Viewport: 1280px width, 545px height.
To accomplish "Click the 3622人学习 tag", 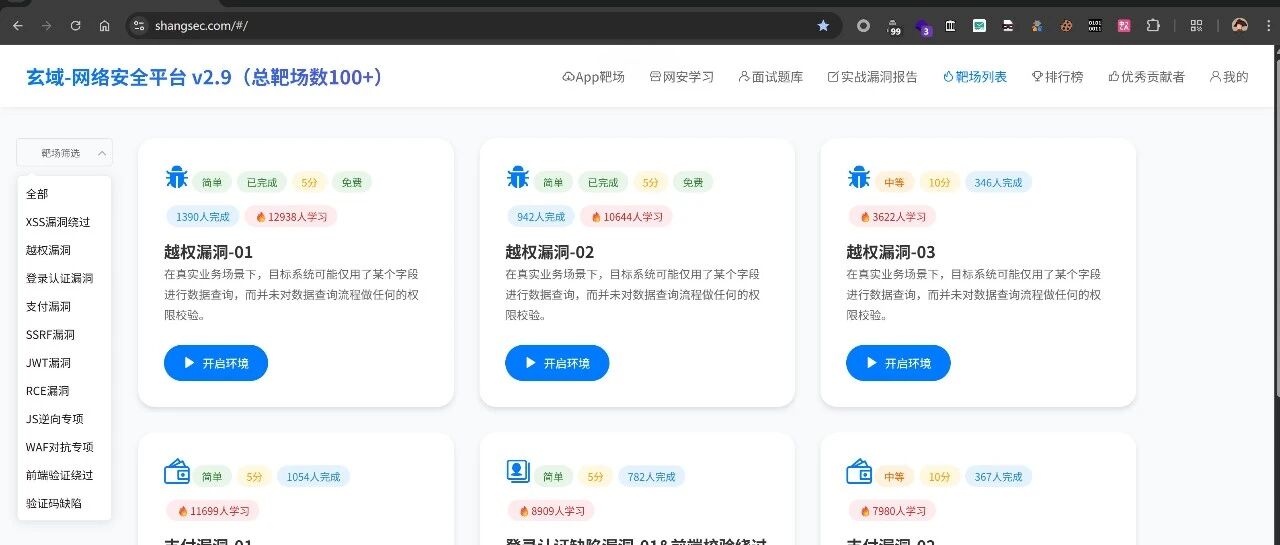I will point(892,216).
